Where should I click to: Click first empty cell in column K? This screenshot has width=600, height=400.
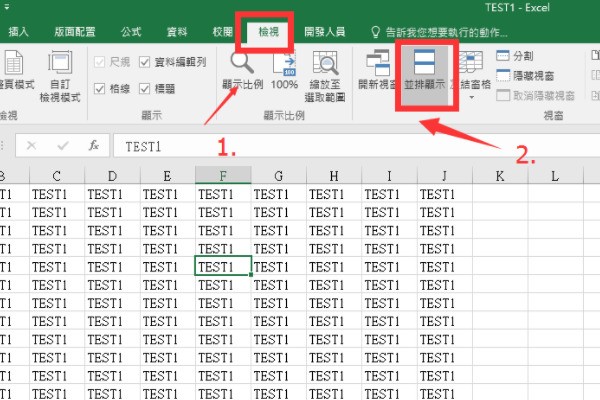click(500, 194)
